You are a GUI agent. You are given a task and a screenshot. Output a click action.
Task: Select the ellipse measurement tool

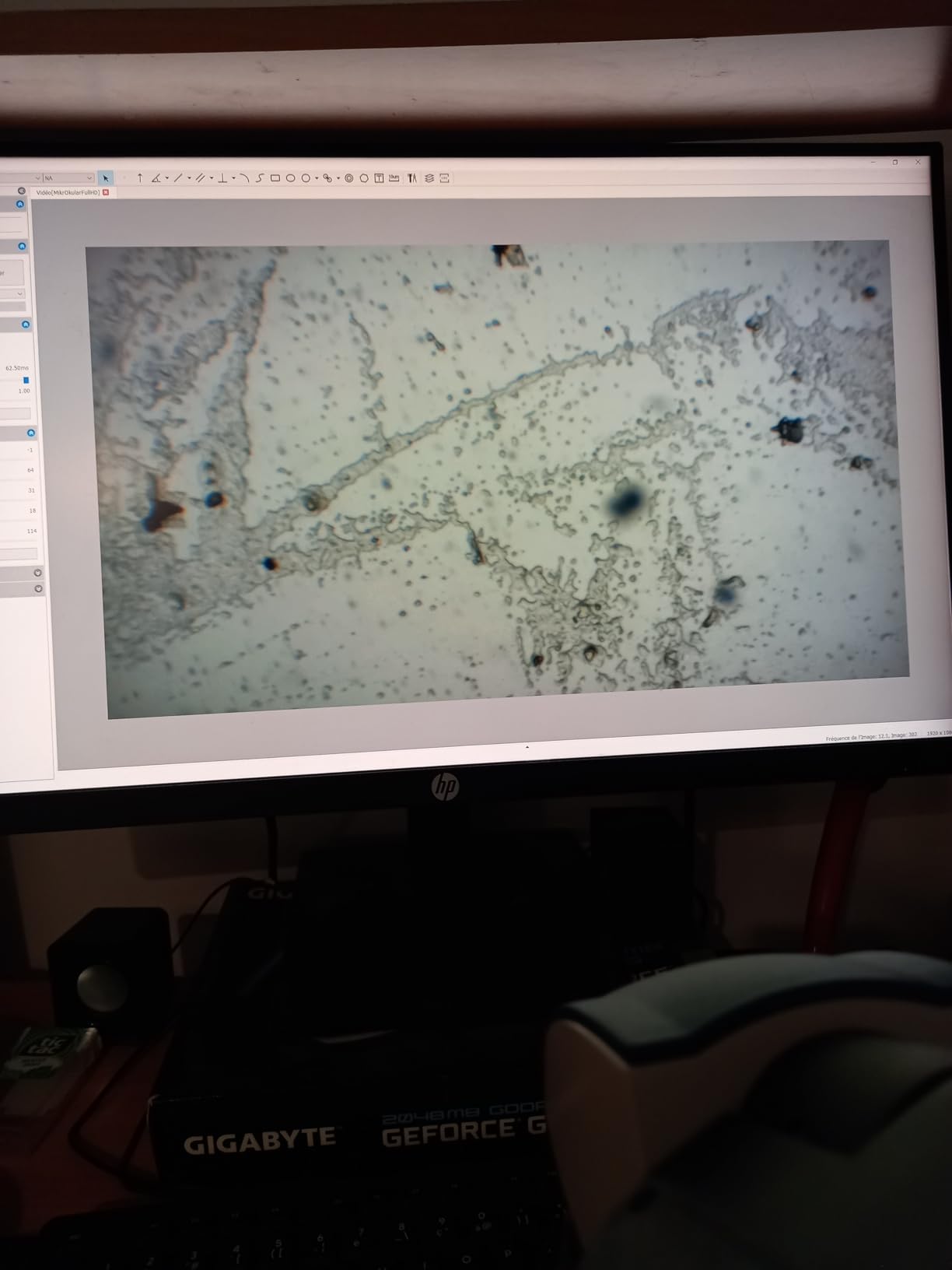click(290, 178)
